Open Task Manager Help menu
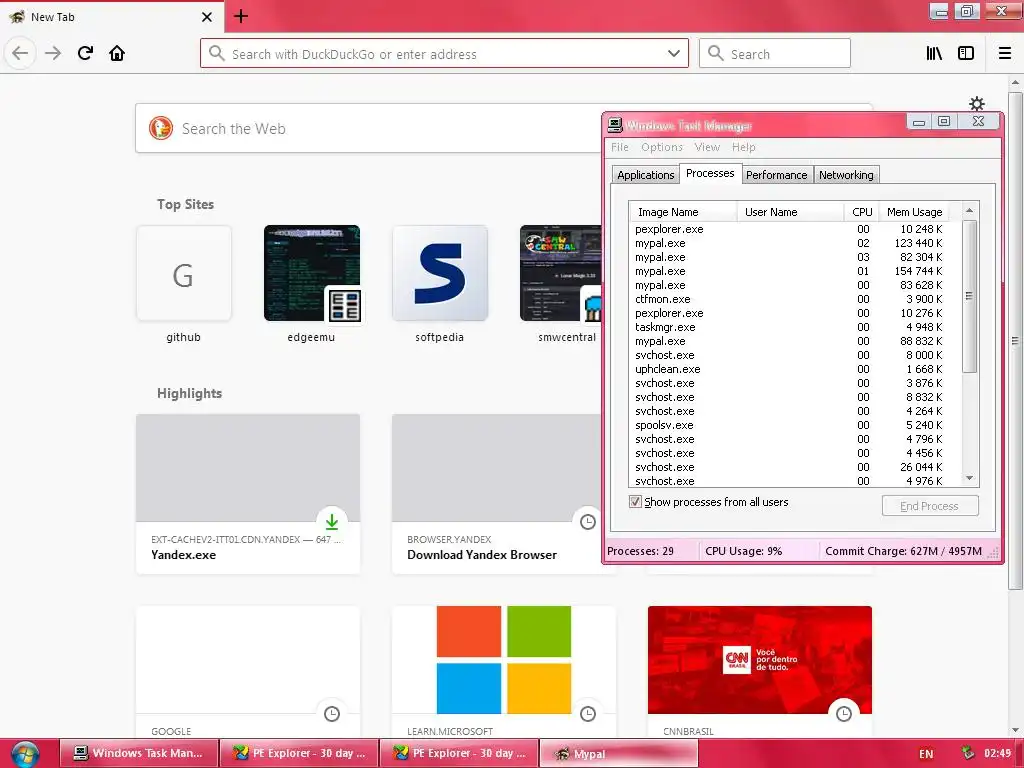The width and height of the screenshot is (1024, 768). [x=743, y=147]
